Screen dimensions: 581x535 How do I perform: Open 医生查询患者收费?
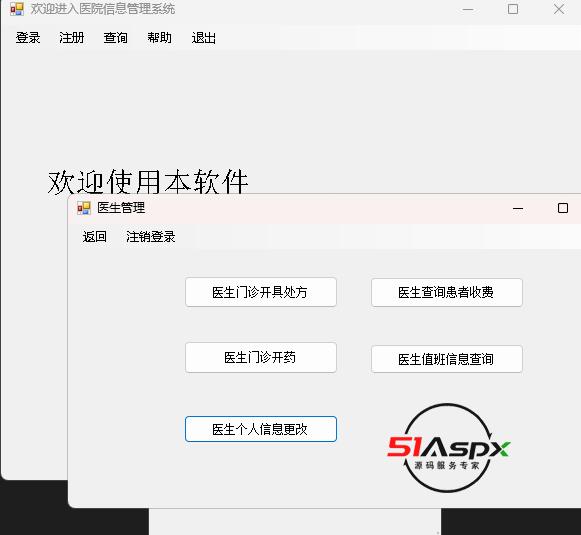coord(446,293)
